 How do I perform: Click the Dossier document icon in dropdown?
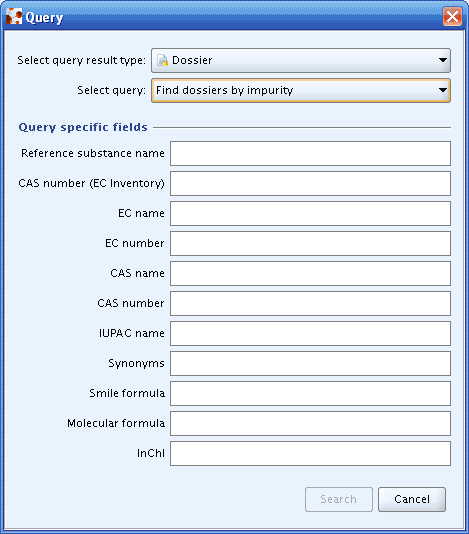pyautogui.click(x=162, y=60)
